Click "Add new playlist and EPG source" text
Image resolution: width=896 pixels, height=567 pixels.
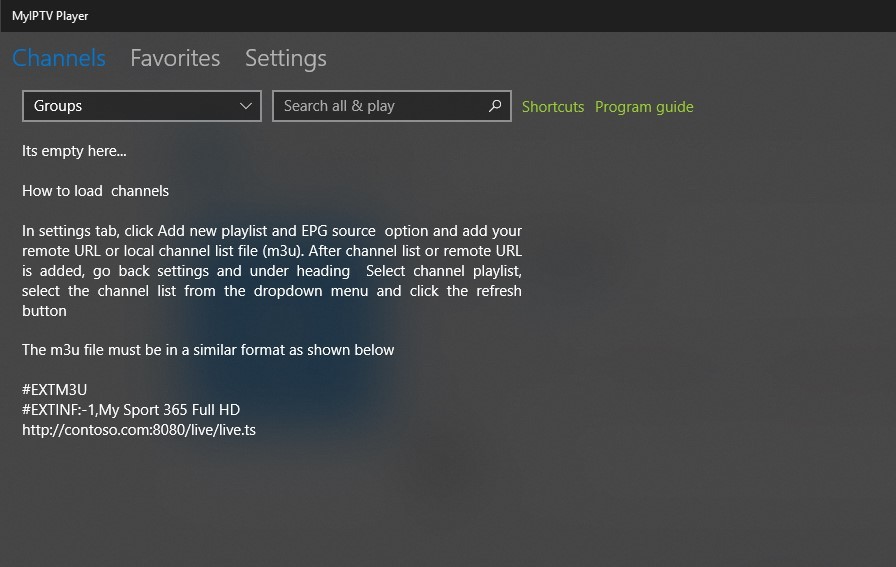pos(266,231)
